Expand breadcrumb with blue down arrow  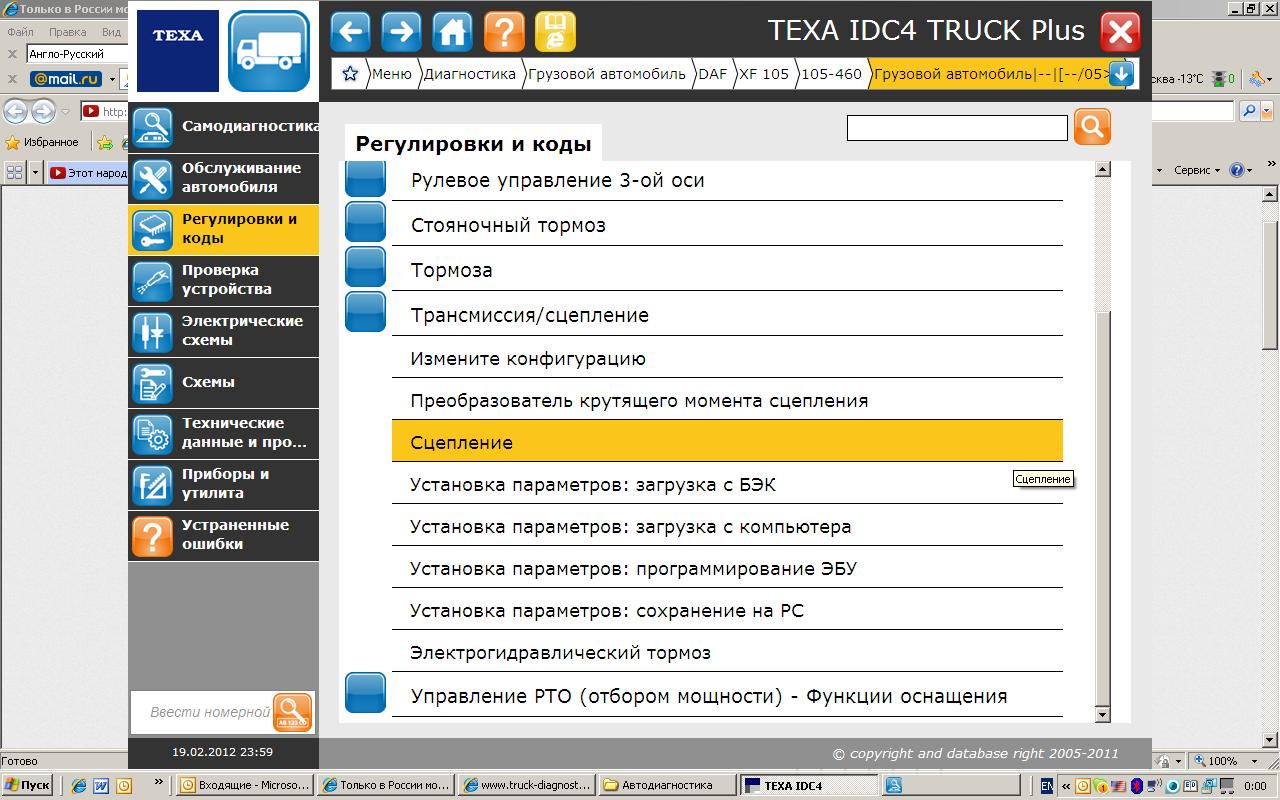coord(1120,74)
